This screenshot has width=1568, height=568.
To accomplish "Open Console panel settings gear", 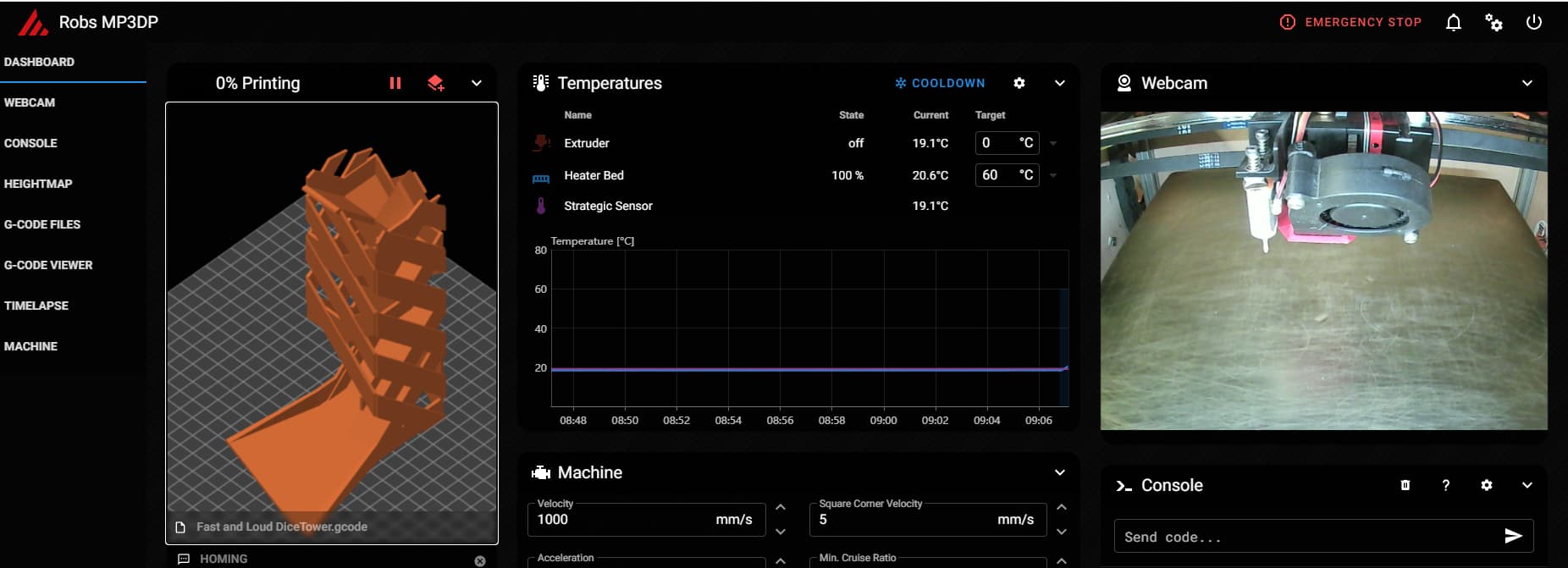I will tap(1487, 485).
